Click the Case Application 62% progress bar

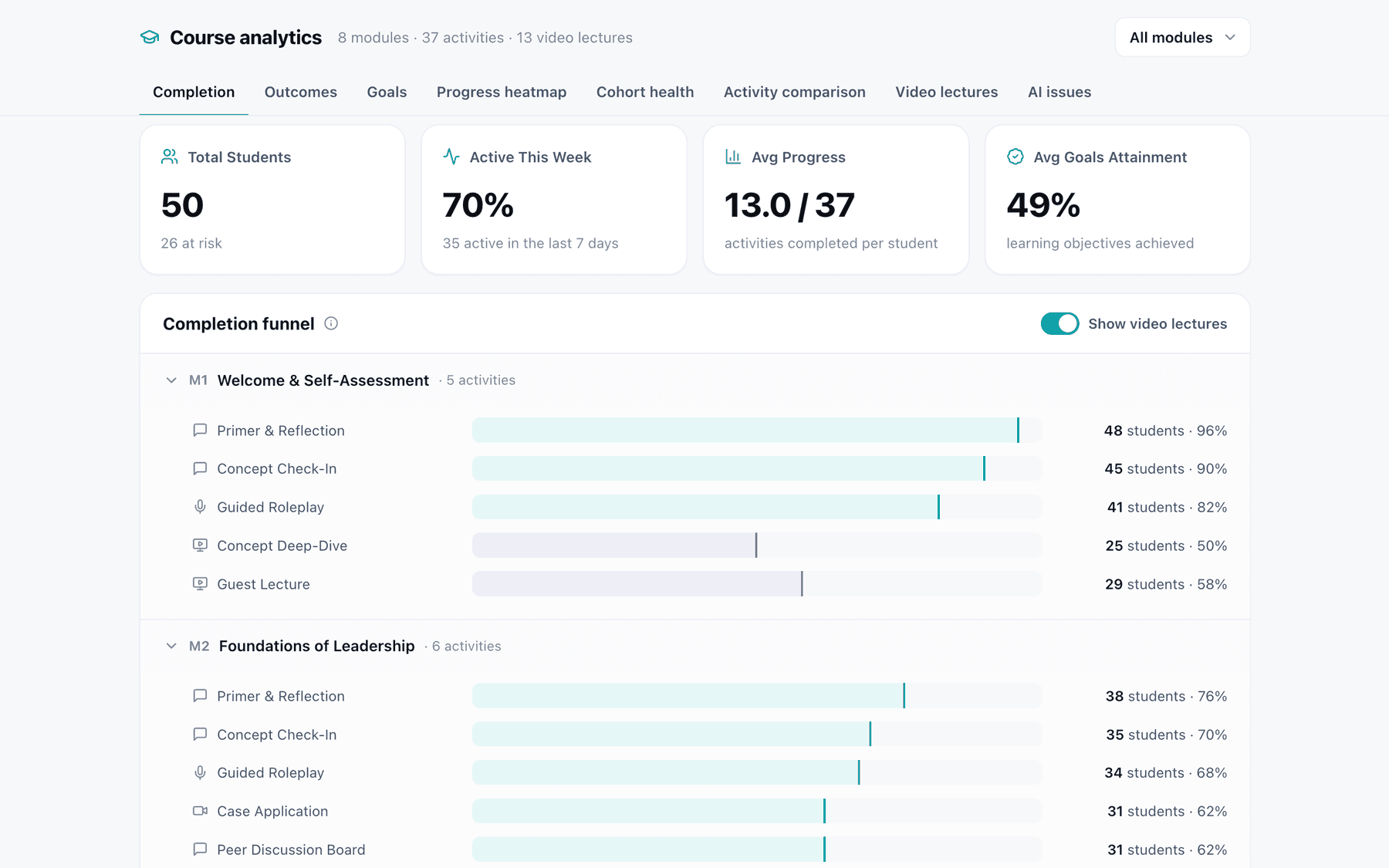point(757,811)
